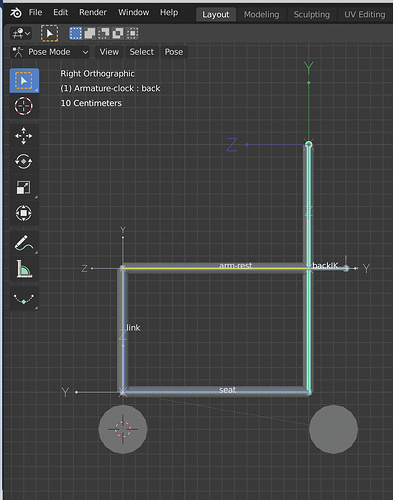The width and height of the screenshot is (393, 500).
Task: Open the Help menu
Action: pos(169,13)
